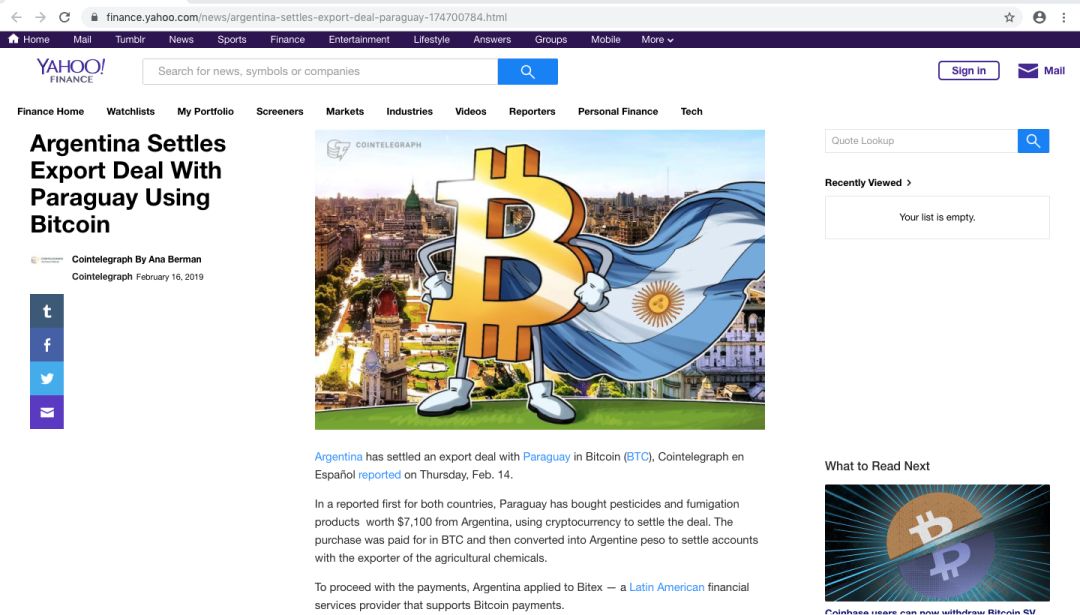Follow the Paraguay link in the article
This screenshot has width=1080, height=615.
click(x=546, y=457)
